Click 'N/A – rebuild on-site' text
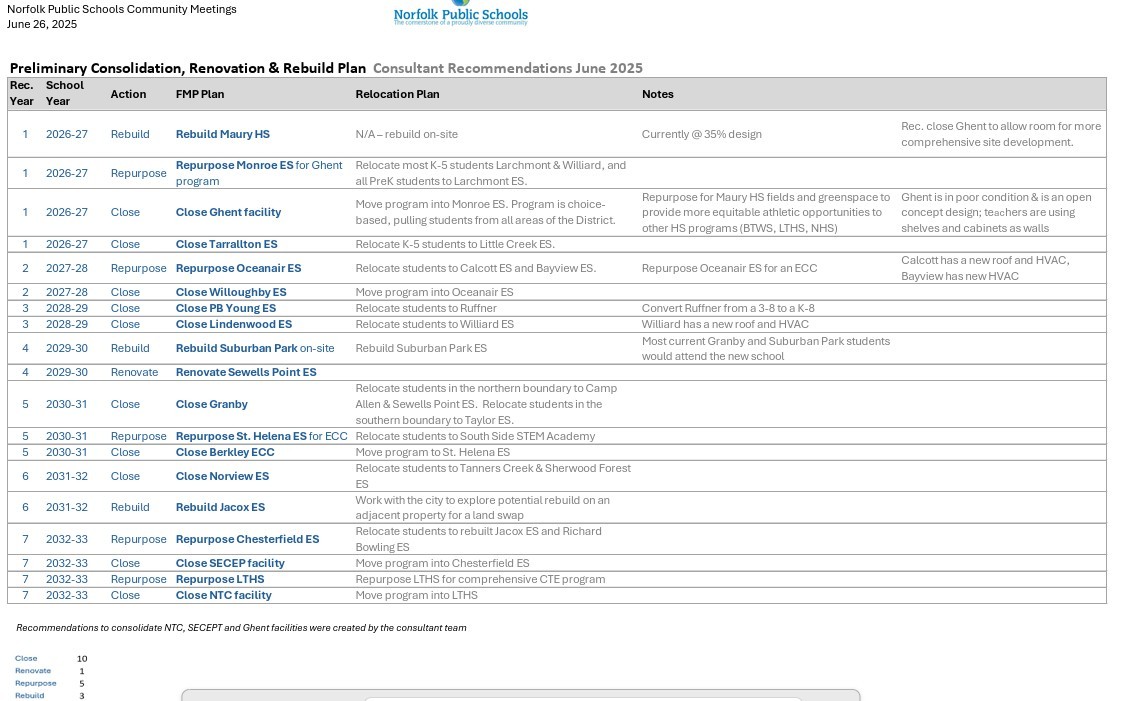This screenshot has width=1123, height=701. (406, 134)
